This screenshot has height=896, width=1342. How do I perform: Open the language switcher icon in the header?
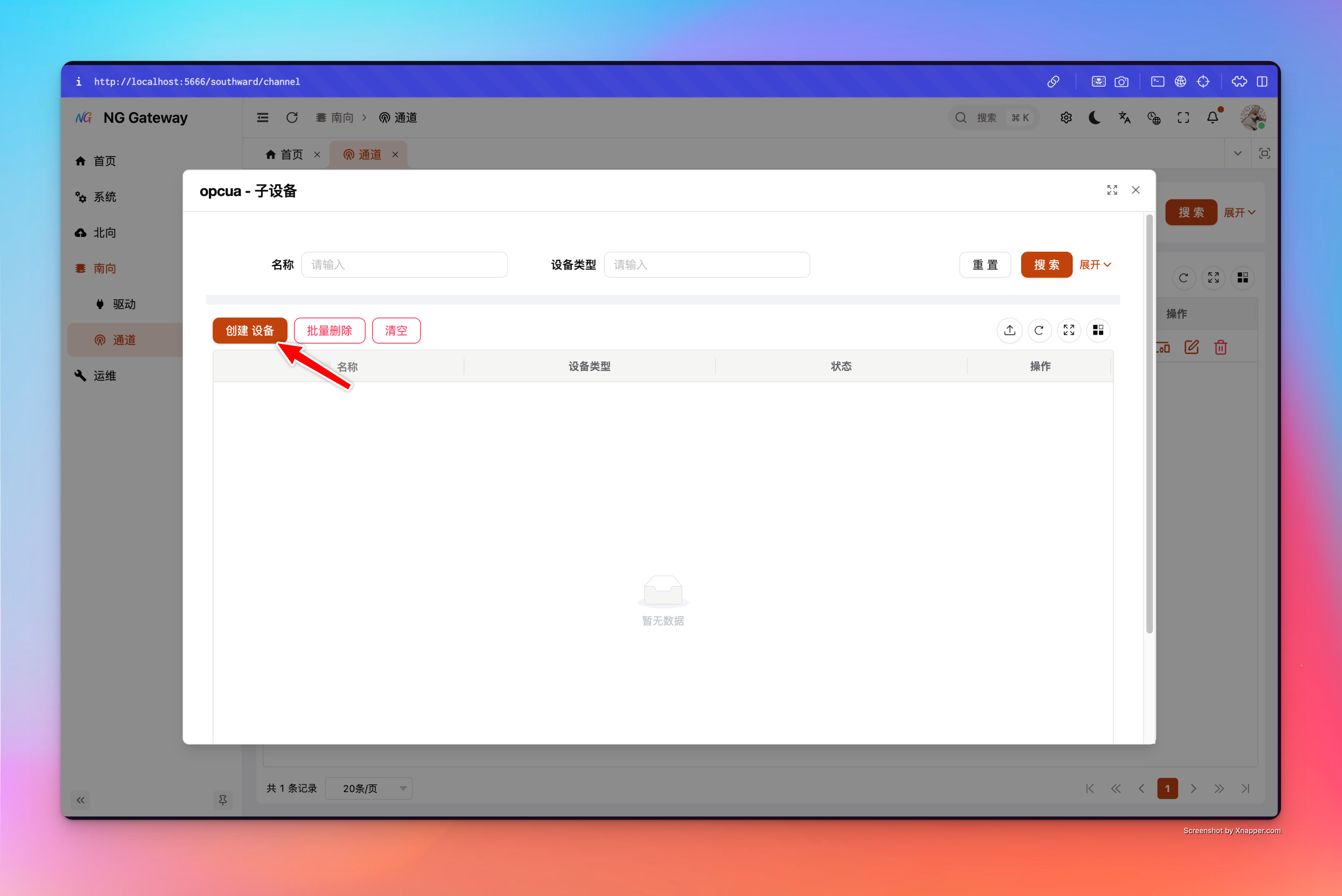pyautogui.click(x=1124, y=117)
